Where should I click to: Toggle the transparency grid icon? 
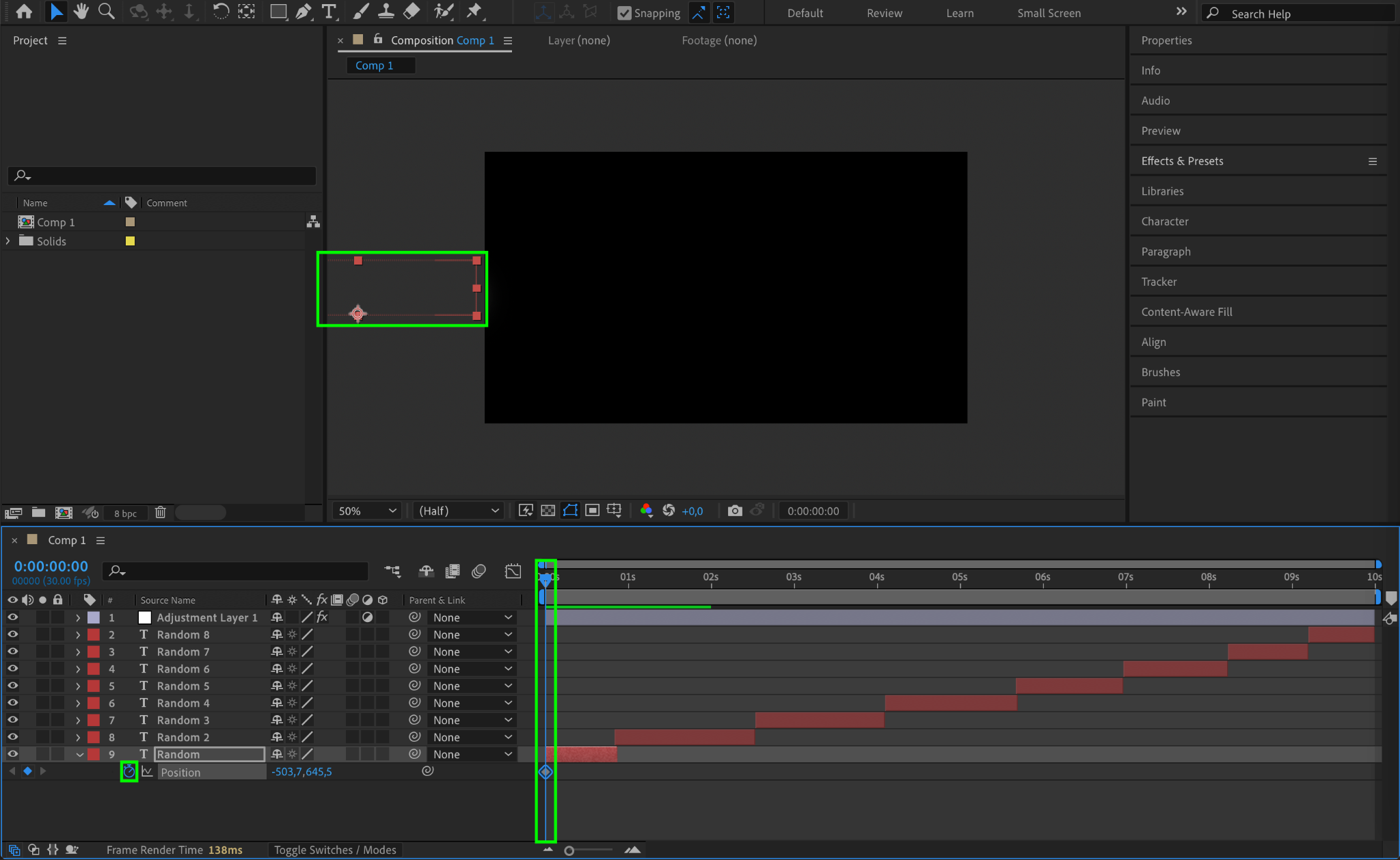548,511
